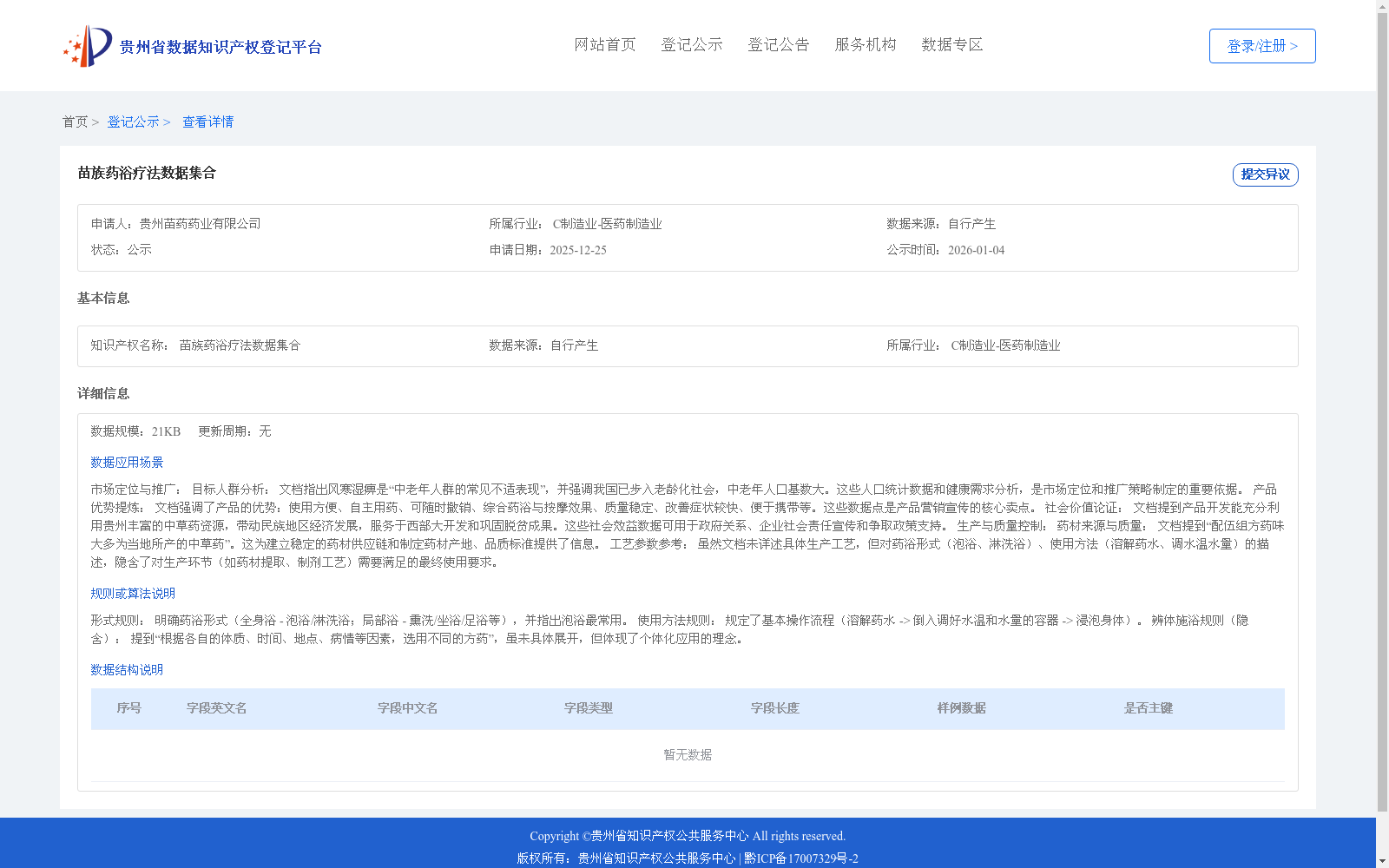Click the 字段英文名 column header
1389x868 pixels.
[x=216, y=708]
